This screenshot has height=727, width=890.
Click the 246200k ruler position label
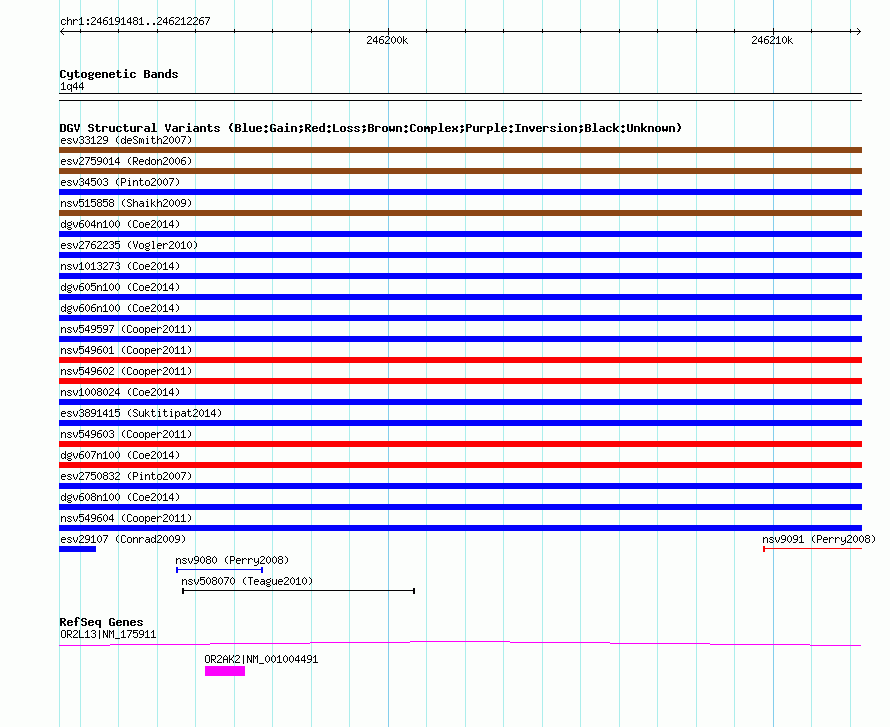[387, 40]
